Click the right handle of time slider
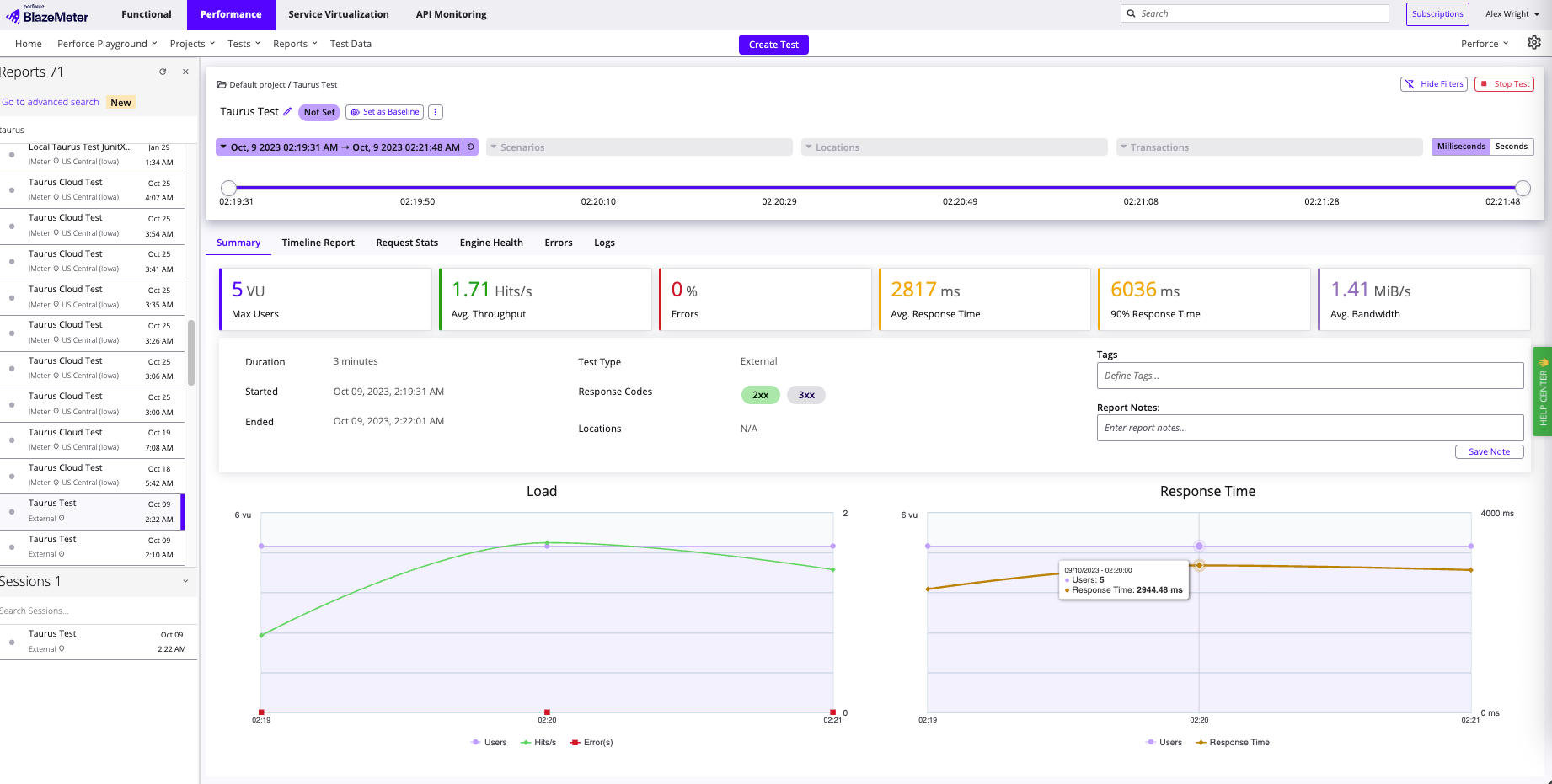Viewport: 1552px width, 784px height. [1522, 188]
